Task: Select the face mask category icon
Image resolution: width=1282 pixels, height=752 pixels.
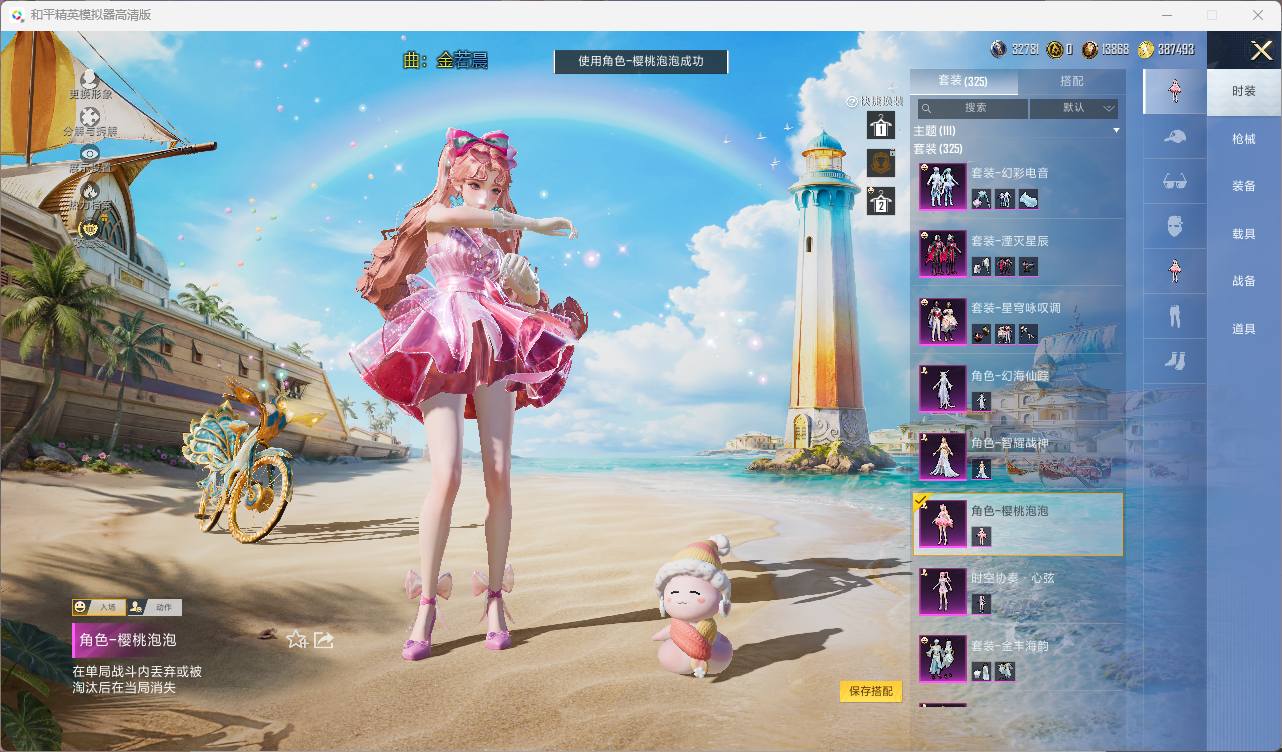Action: click(1175, 226)
